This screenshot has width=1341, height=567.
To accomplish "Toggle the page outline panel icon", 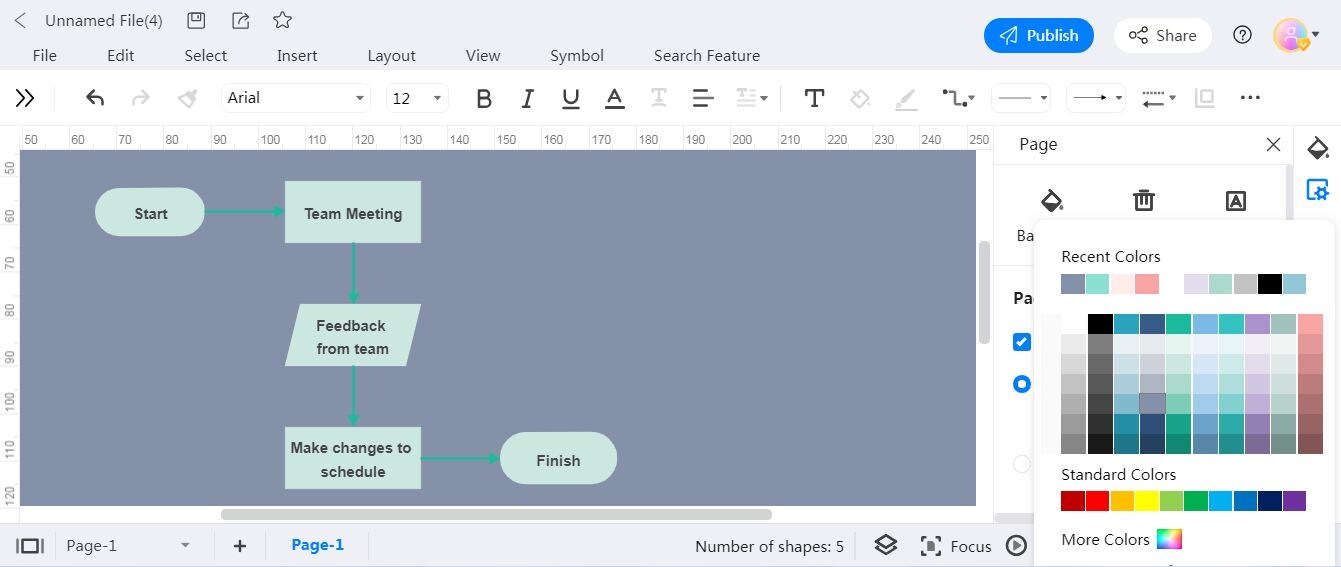I will tap(30, 546).
